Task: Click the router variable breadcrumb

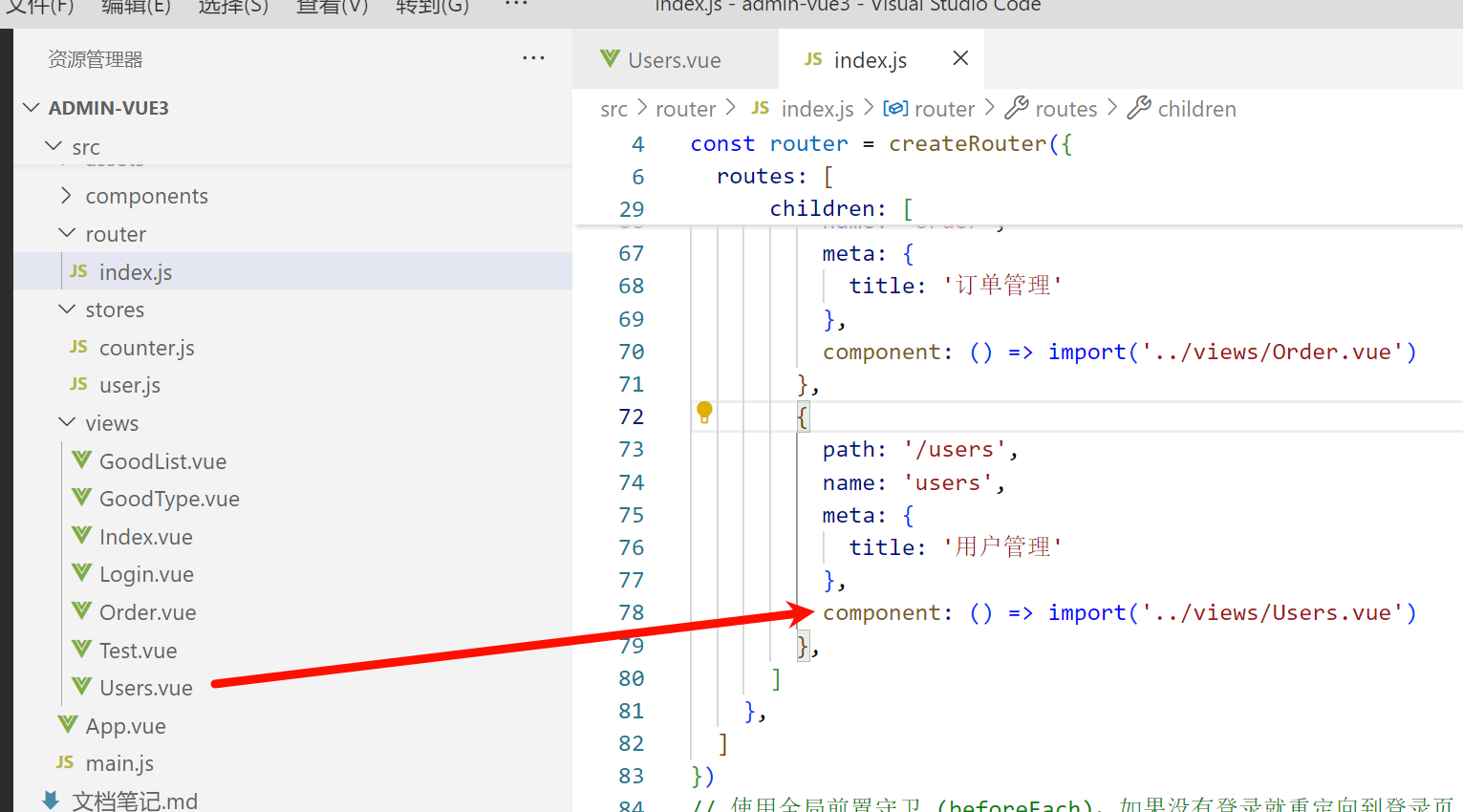Action: pyautogui.click(x=944, y=109)
